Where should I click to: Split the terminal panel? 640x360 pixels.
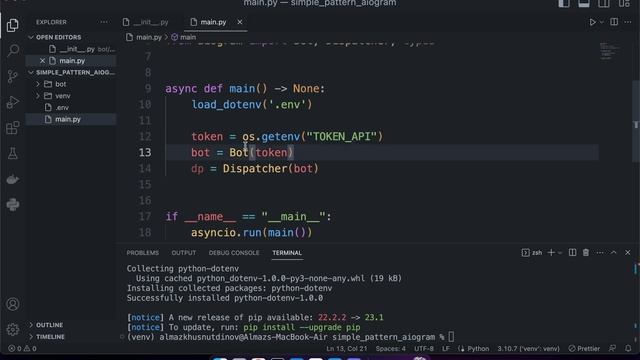click(x=573, y=253)
